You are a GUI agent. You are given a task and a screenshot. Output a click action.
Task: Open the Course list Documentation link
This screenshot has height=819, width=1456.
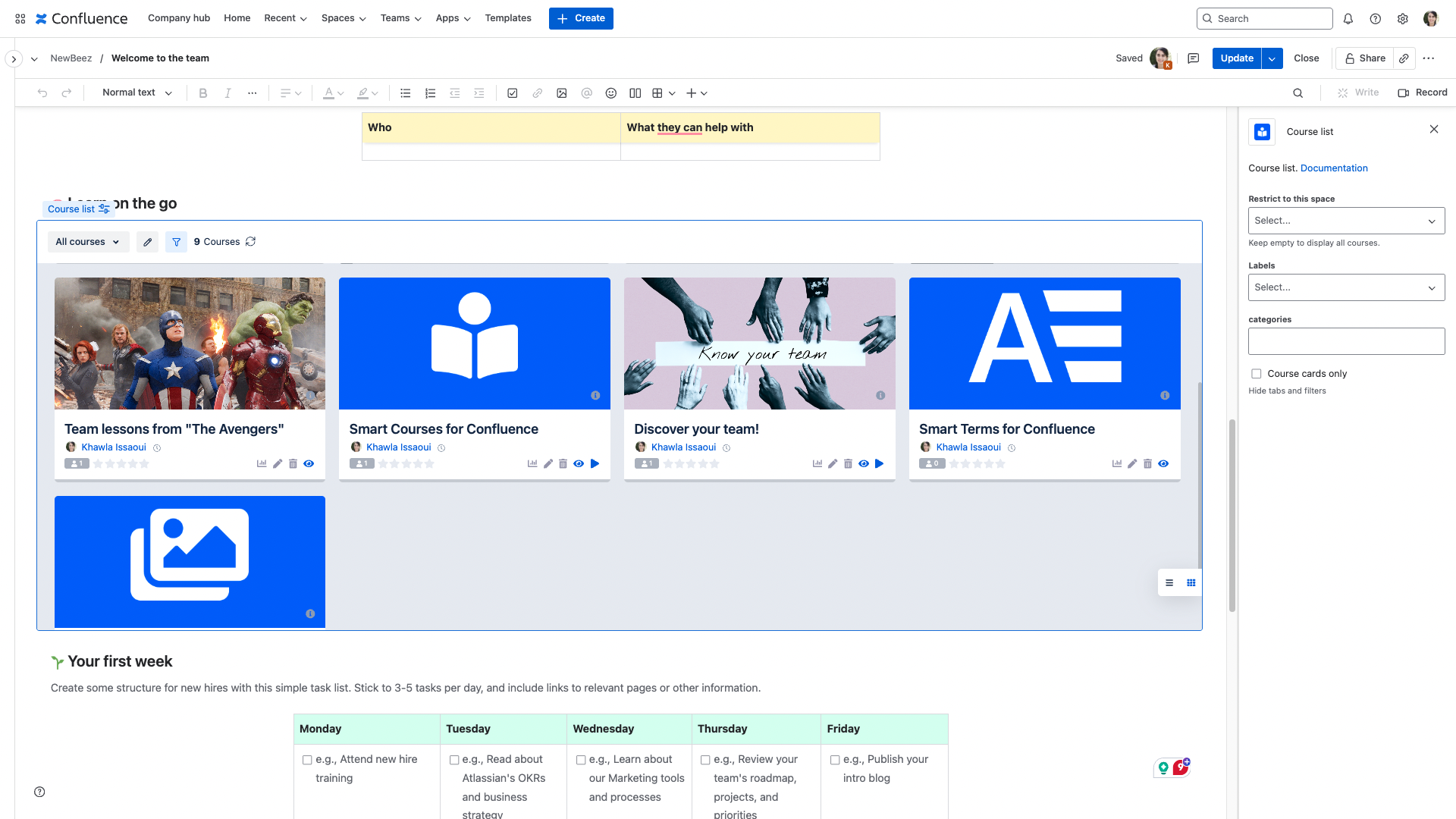tap(1334, 168)
